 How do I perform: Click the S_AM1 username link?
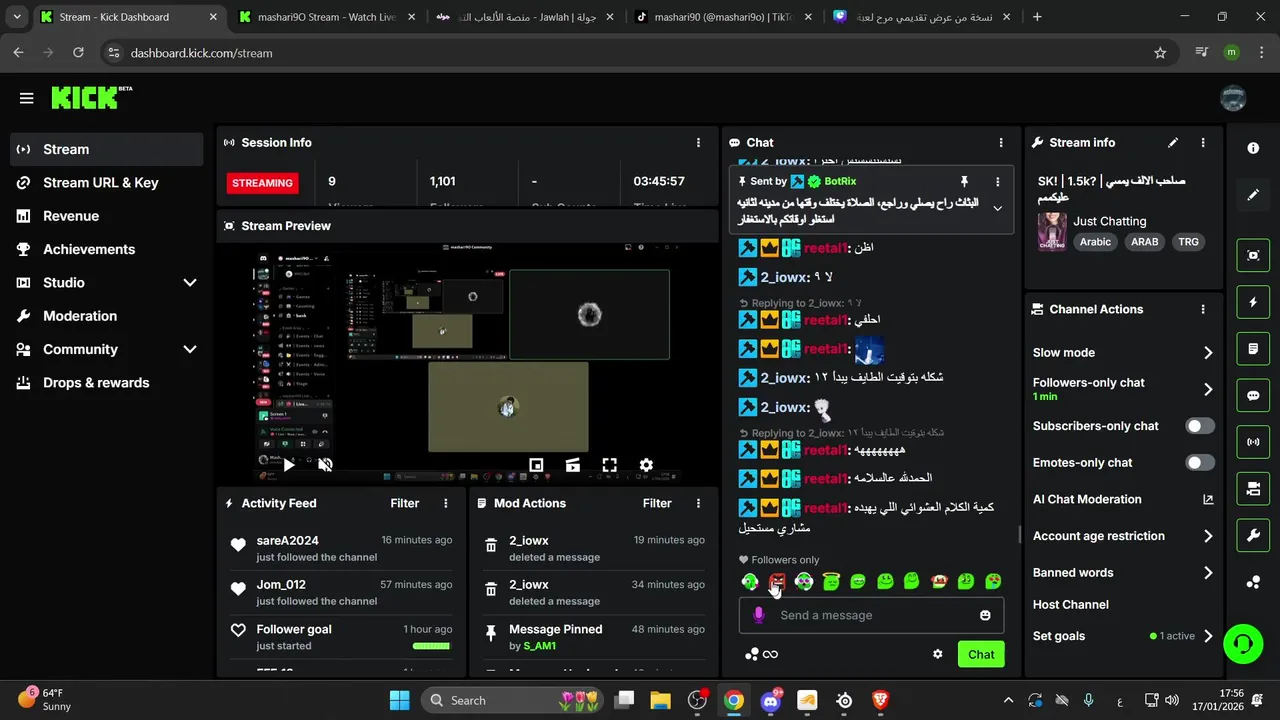(x=539, y=646)
